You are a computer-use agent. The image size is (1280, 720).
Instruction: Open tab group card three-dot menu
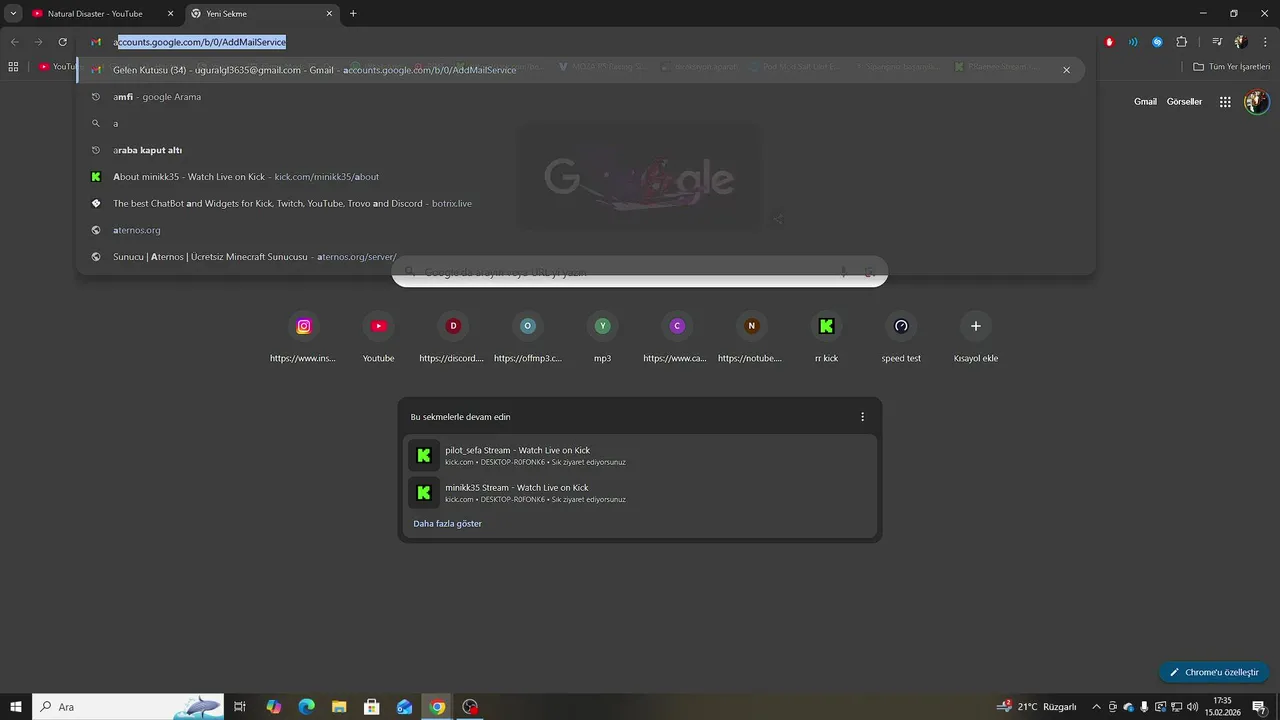(x=862, y=417)
